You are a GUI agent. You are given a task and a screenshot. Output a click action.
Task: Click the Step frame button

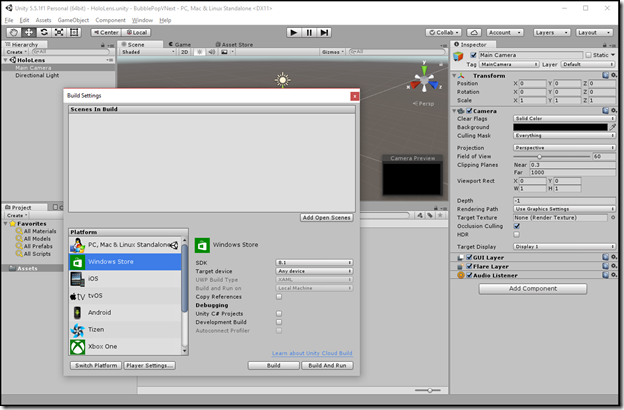click(x=324, y=33)
